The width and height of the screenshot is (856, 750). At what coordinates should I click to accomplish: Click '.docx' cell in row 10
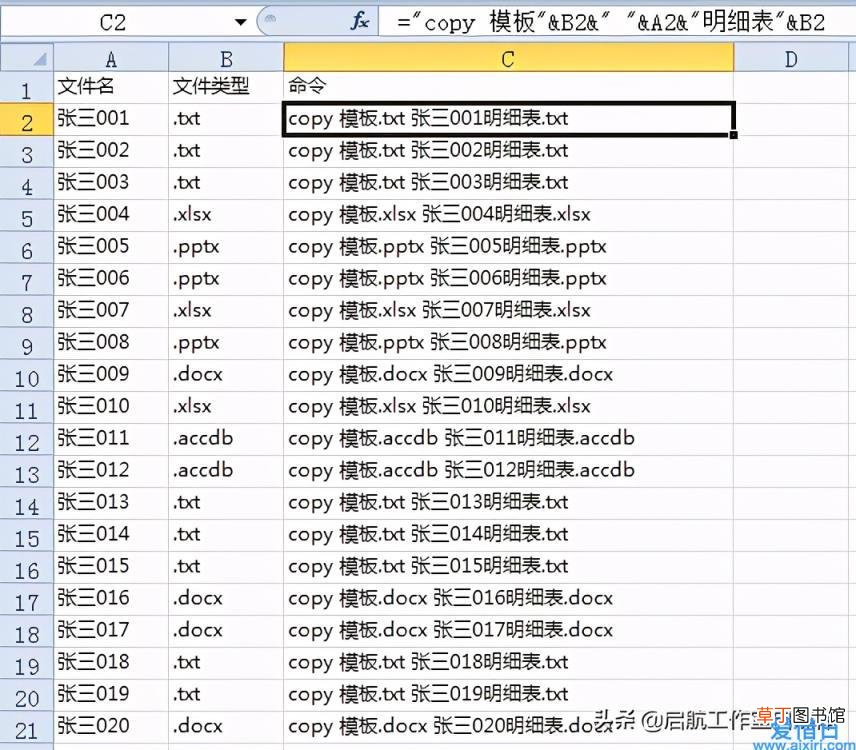[226, 375]
